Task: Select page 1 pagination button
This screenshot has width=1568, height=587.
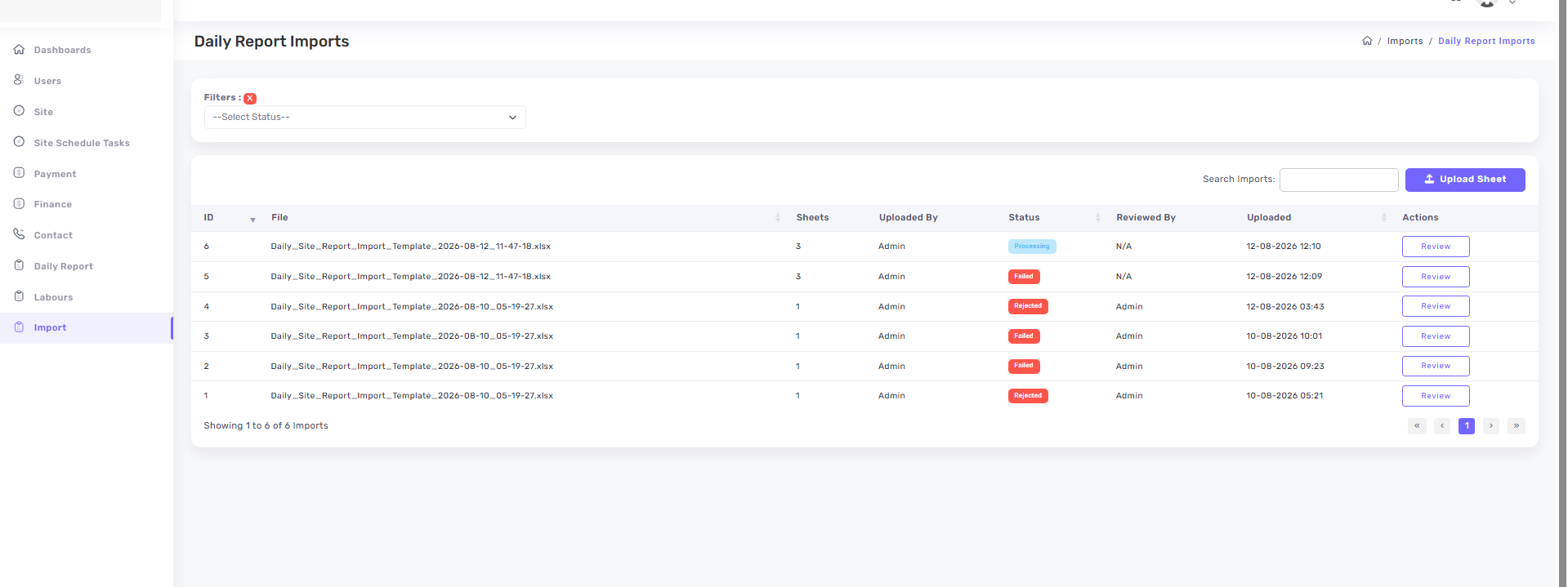Action: 1467,425
